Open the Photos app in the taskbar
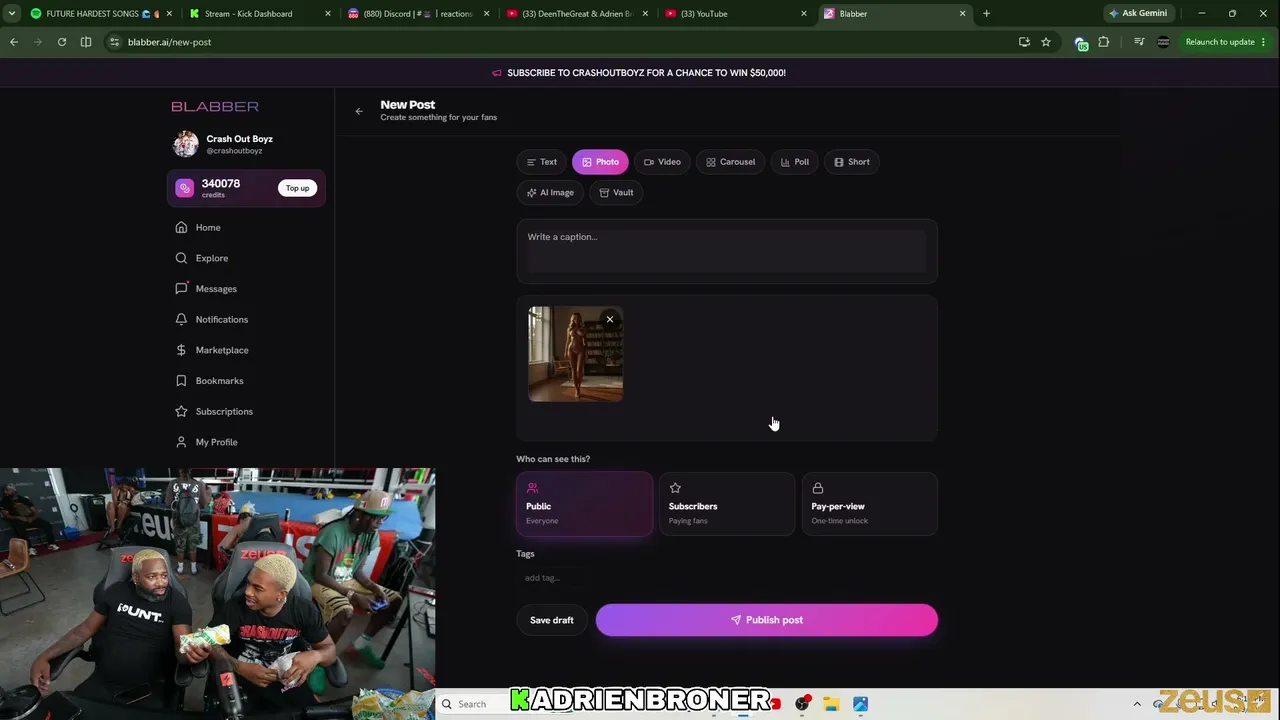The height and width of the screenshot is (720, 1280). click(860, 704)
